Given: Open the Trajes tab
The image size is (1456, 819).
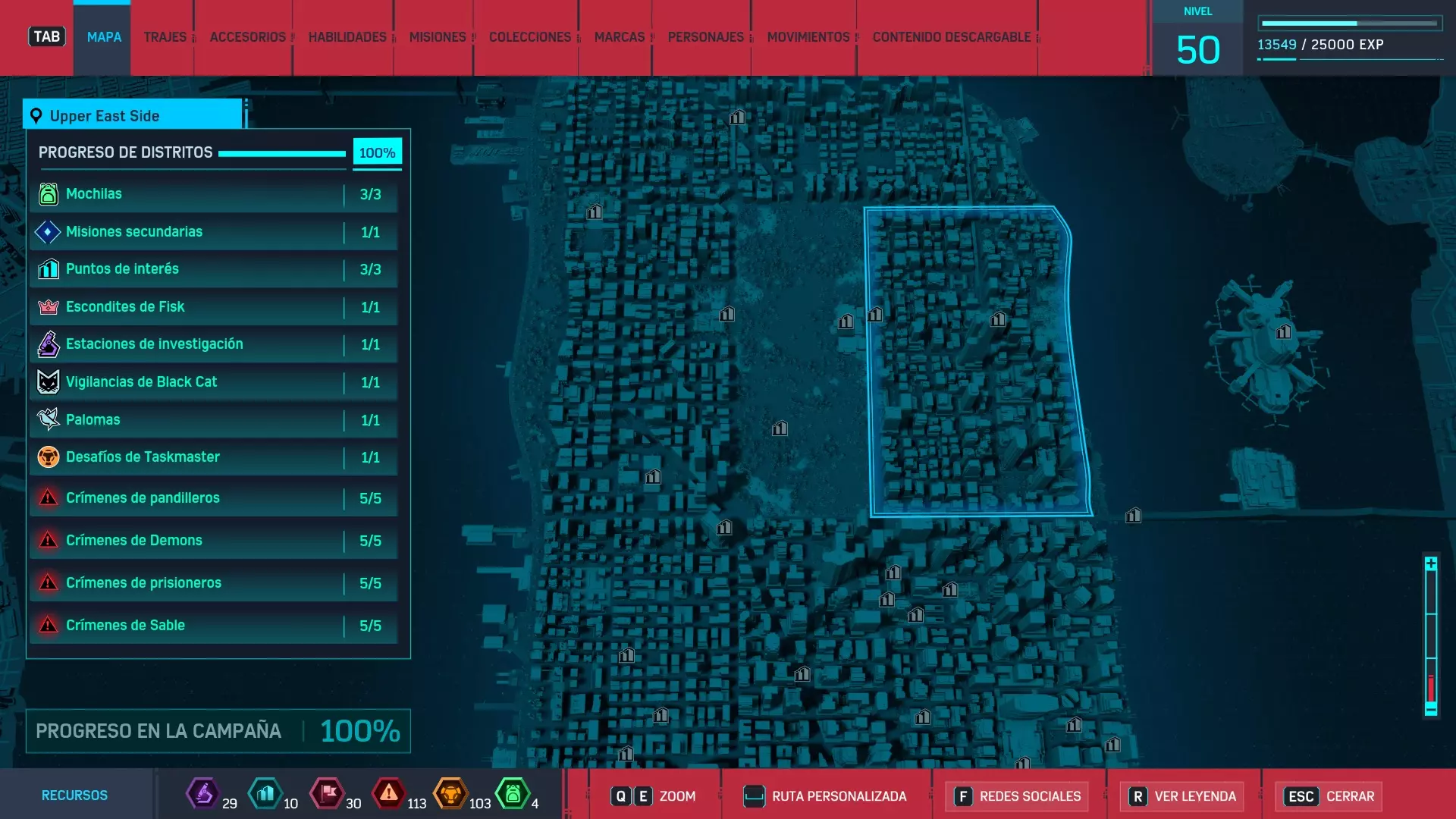Looking at the screenshot, I should pyautogui.click(x=165, y=37).
